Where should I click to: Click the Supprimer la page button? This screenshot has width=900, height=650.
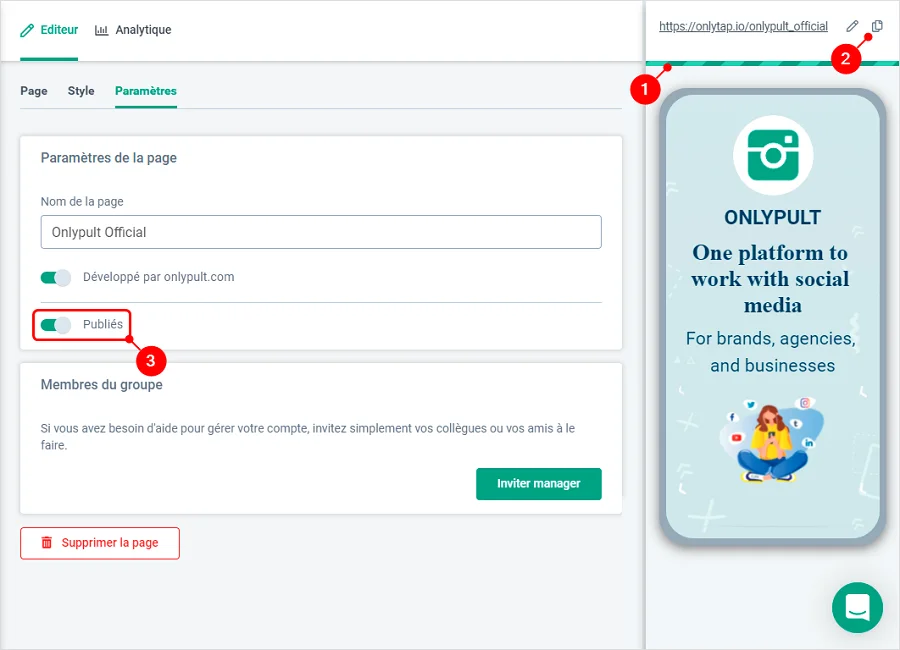pos(100,543)
